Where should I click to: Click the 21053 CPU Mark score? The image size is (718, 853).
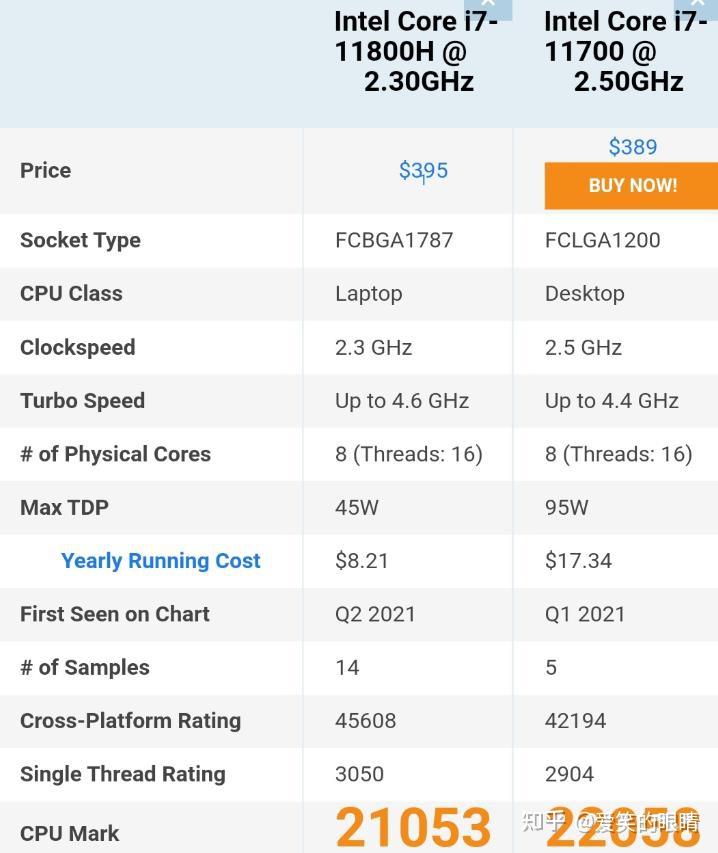pos(412,828)
